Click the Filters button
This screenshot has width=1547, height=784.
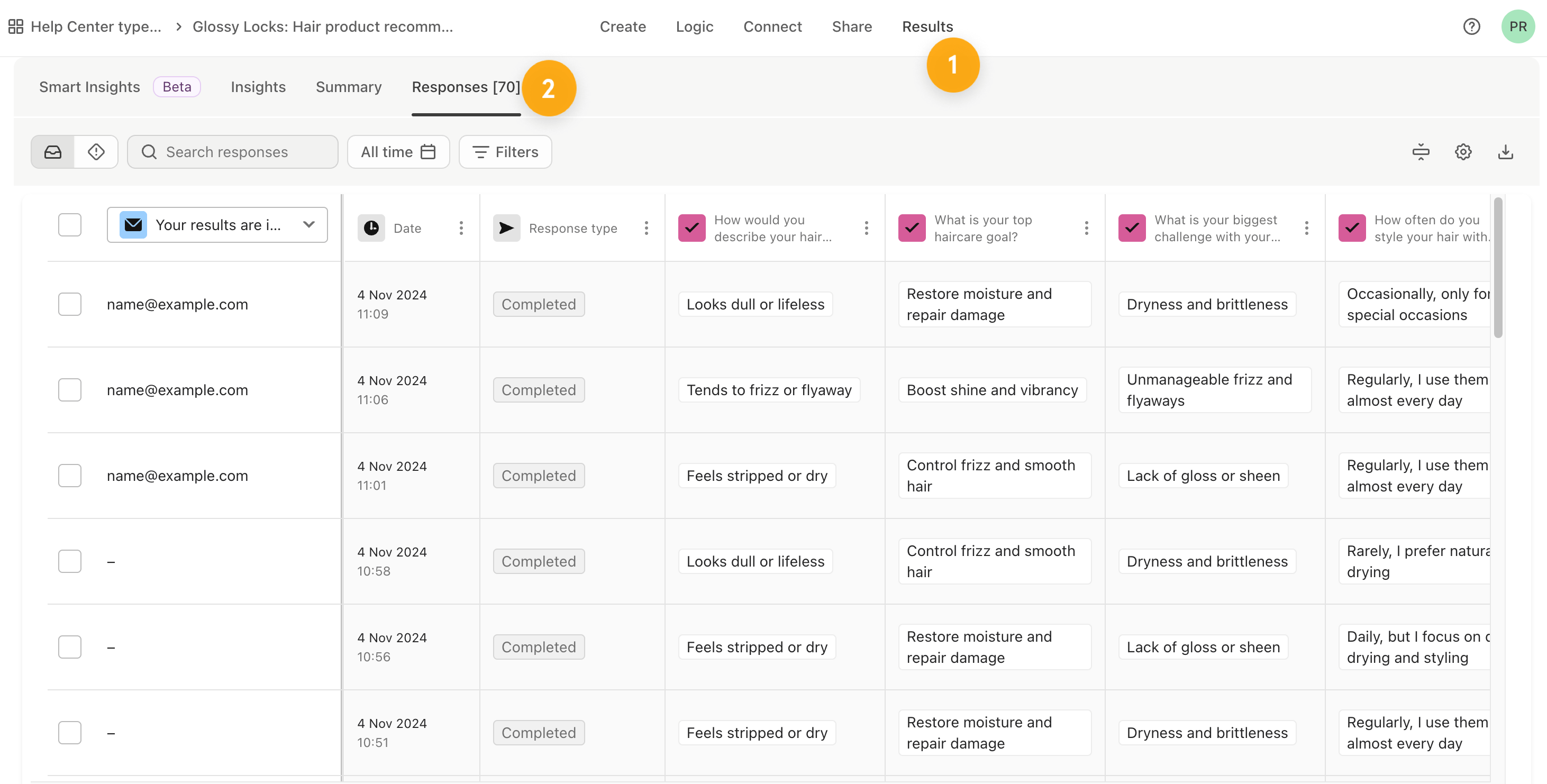point(505,152)
